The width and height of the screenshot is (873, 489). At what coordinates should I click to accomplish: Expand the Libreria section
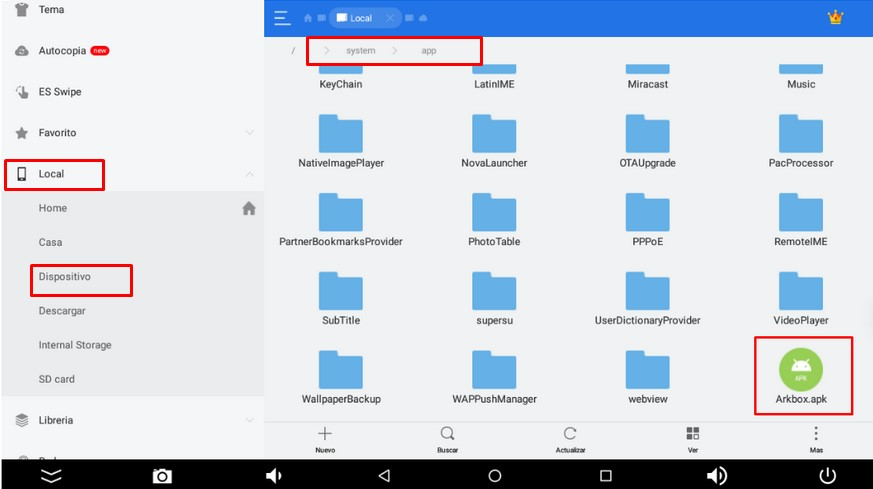tap(249, 421)
